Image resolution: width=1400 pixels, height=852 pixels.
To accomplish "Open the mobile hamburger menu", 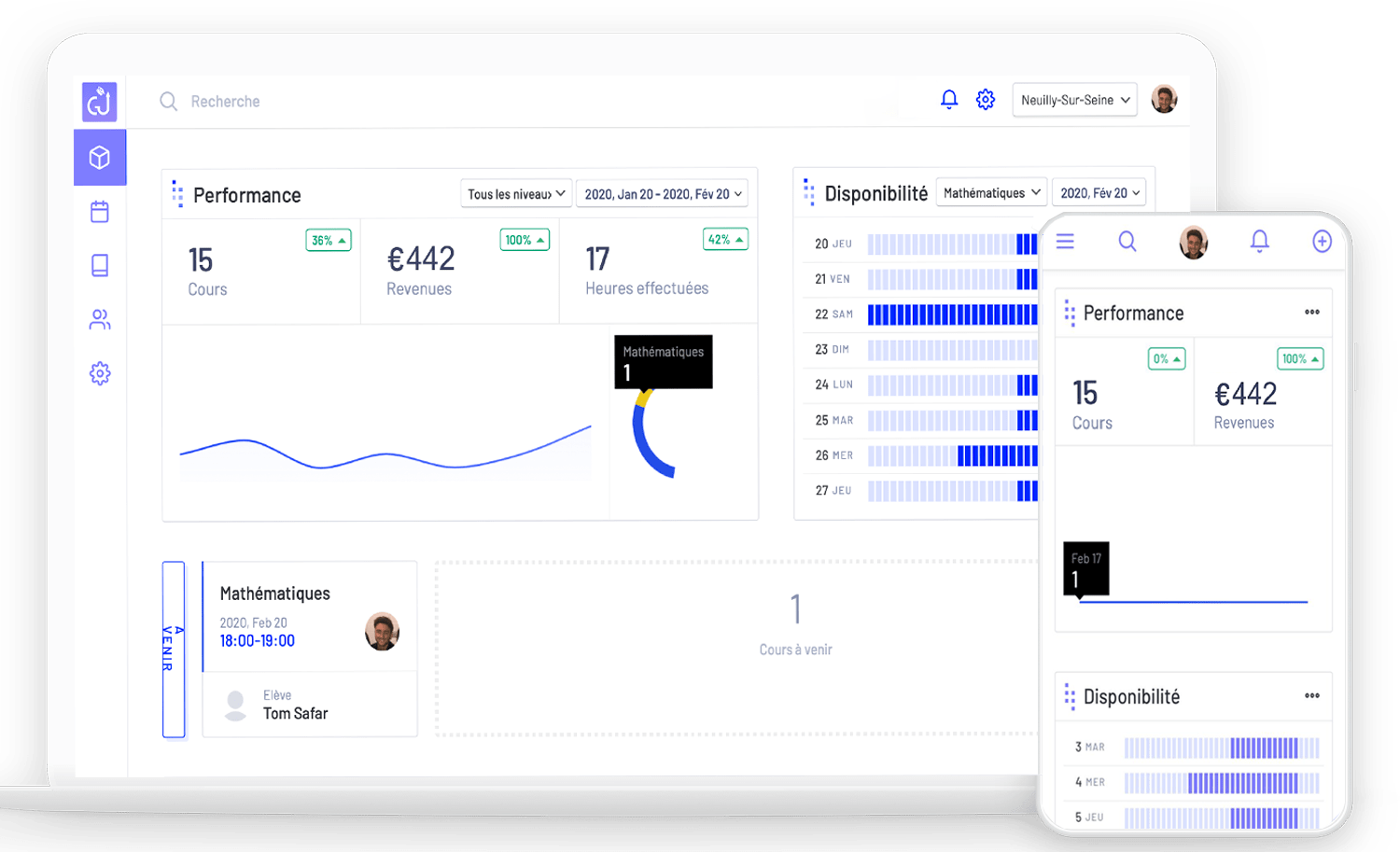I will pos(1065,242).
